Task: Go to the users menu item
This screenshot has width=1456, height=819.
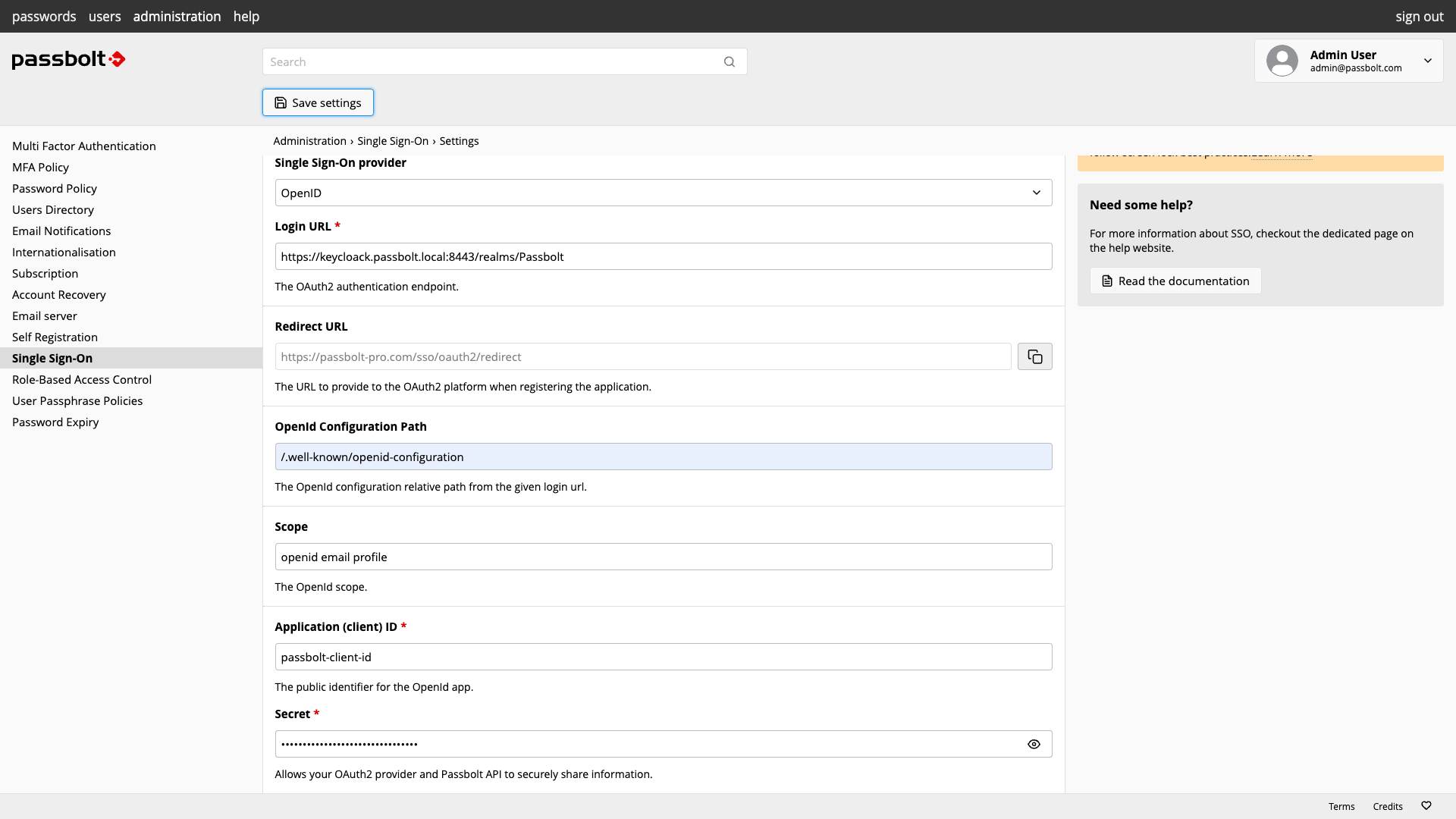Action: [105, 16]
